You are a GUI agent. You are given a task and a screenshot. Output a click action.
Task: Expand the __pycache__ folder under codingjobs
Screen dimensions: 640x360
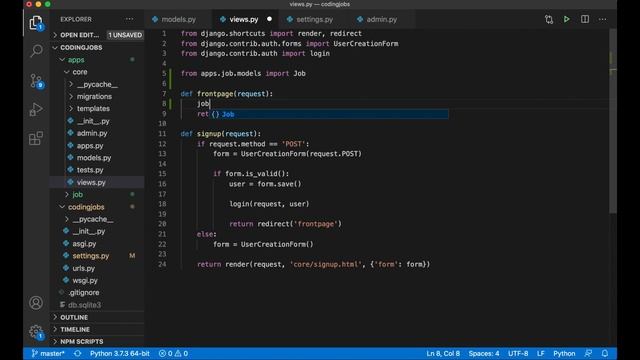(x=93, y=219)
